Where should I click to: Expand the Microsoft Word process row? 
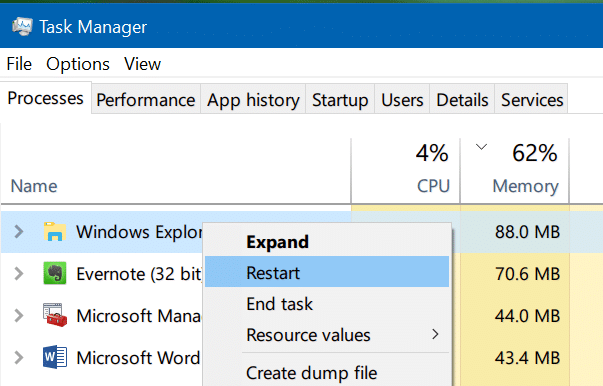click(x=18, y=357)
